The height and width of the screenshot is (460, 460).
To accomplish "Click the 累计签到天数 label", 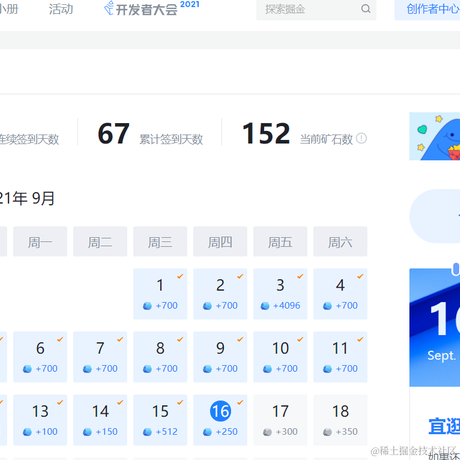I will [171, 139].
